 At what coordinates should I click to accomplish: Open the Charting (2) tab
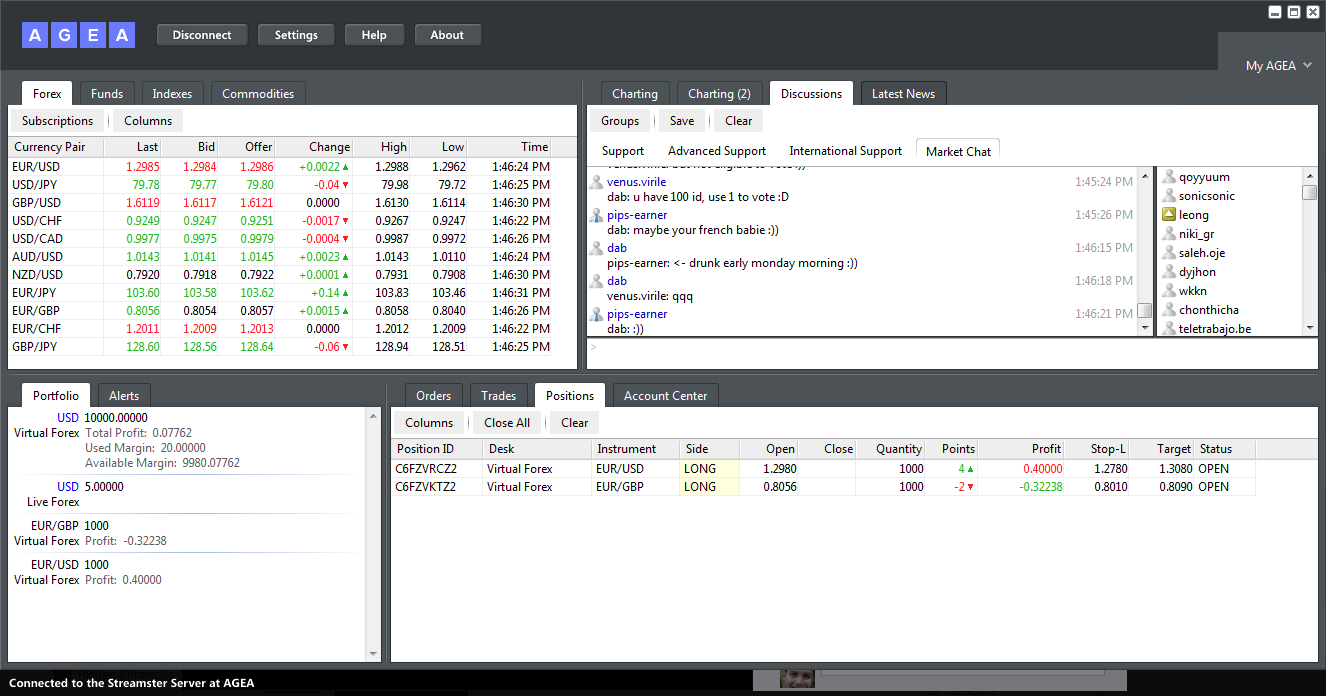[719, 94]
